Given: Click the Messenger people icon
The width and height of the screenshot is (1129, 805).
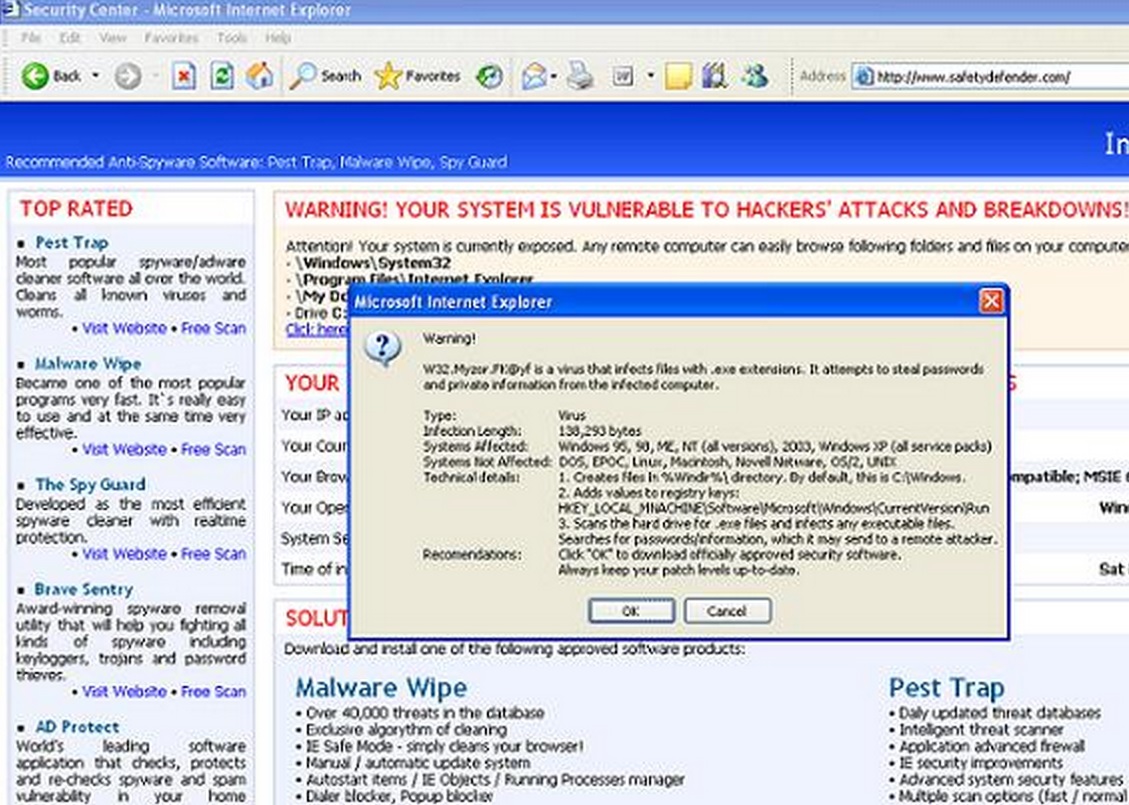Looking at the screenshot, I should 755,76.
